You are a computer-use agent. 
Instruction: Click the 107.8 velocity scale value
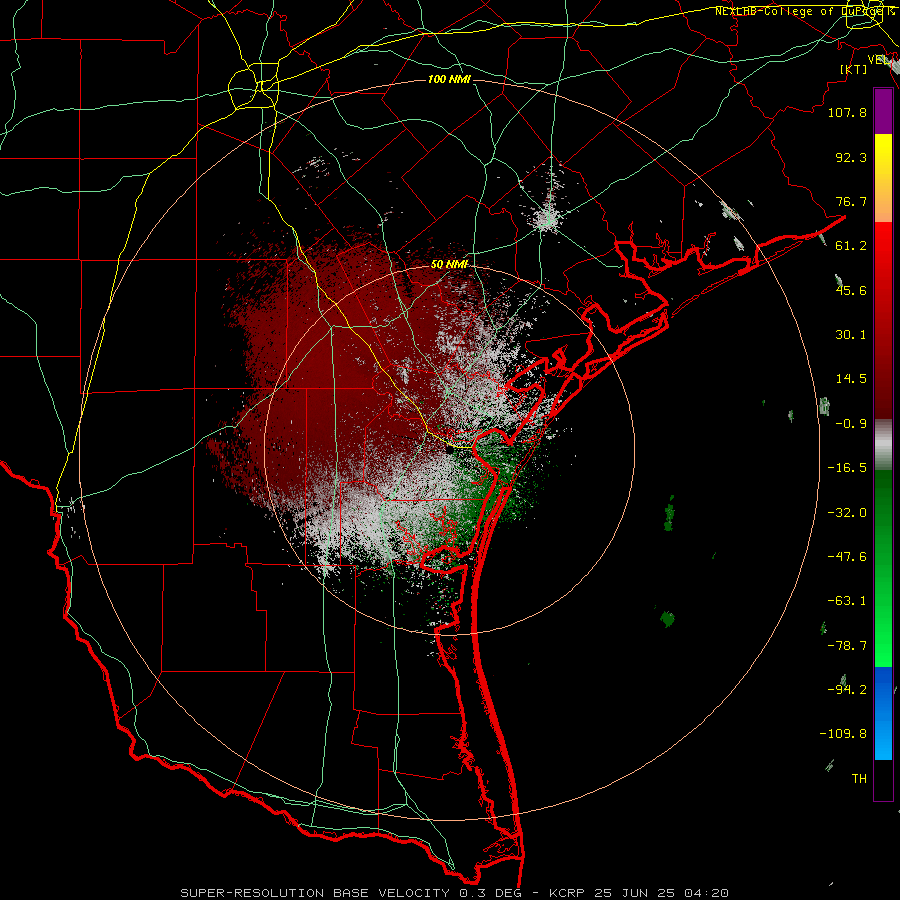847,112
